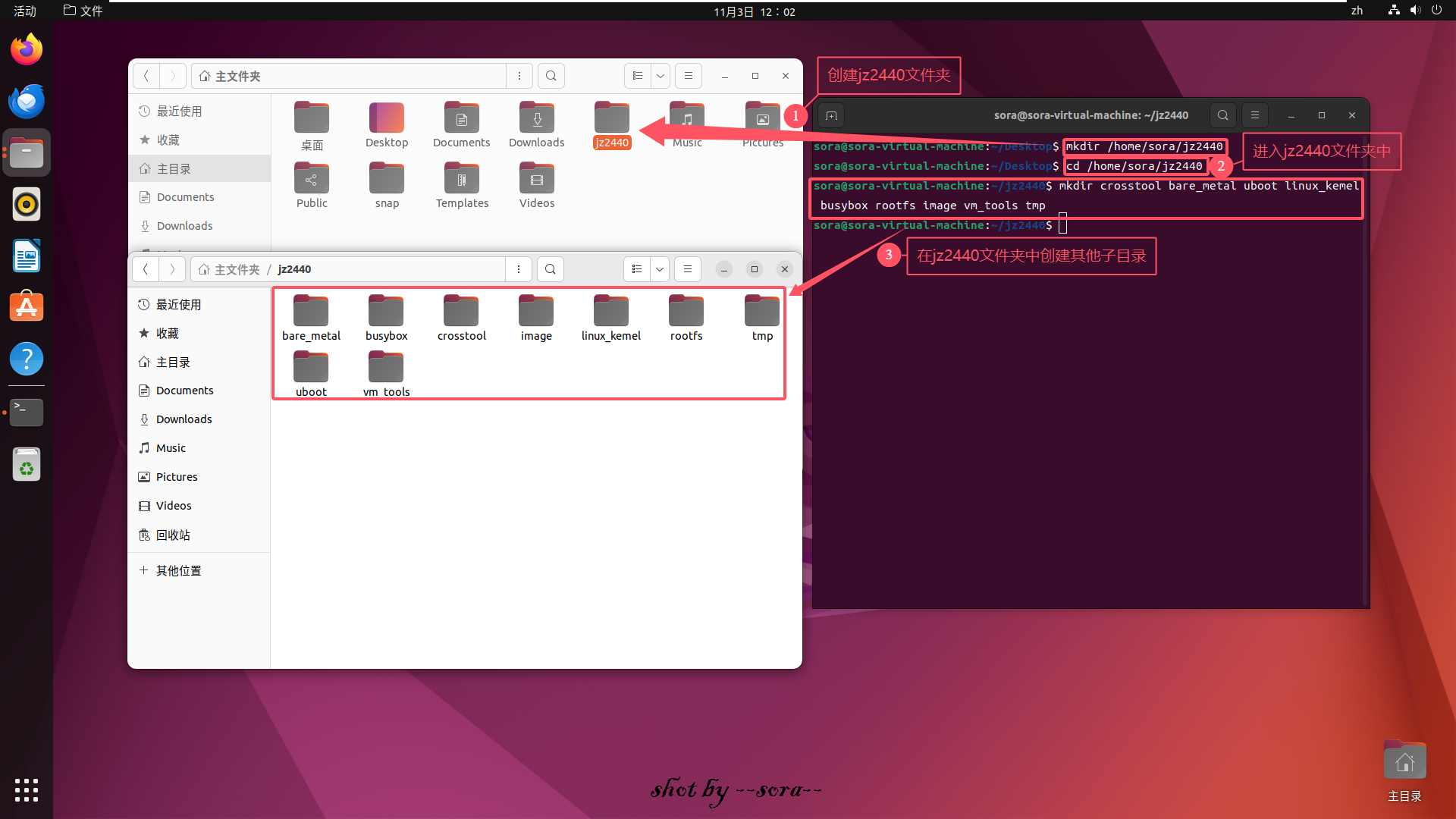Open the 桌面 folder in home window

tap(312, 126)
